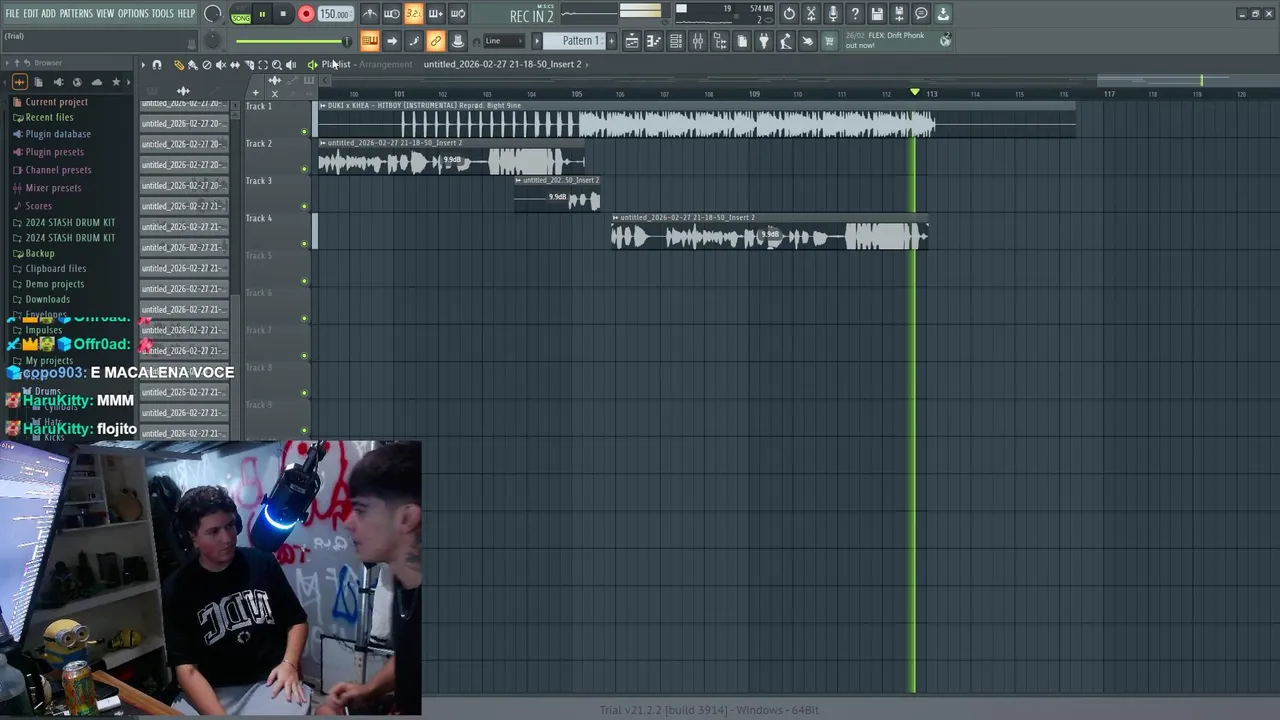Open the HELP menu
The height and width of the screenshot is (720, 1280).
186,13
